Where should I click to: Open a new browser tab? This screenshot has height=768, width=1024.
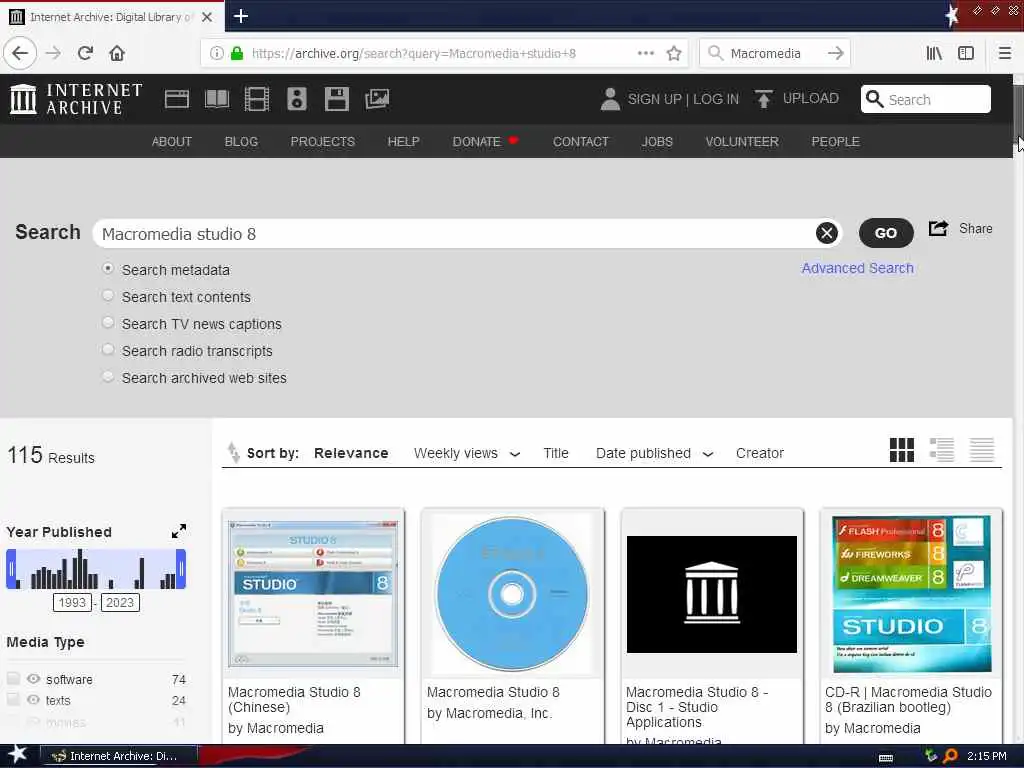pos(241,16)
